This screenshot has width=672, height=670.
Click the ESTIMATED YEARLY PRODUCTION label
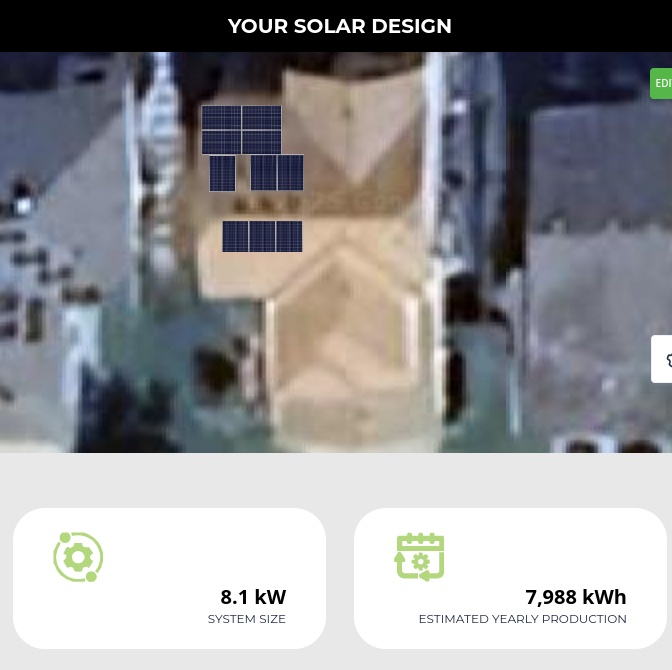(x=522, y=619)
